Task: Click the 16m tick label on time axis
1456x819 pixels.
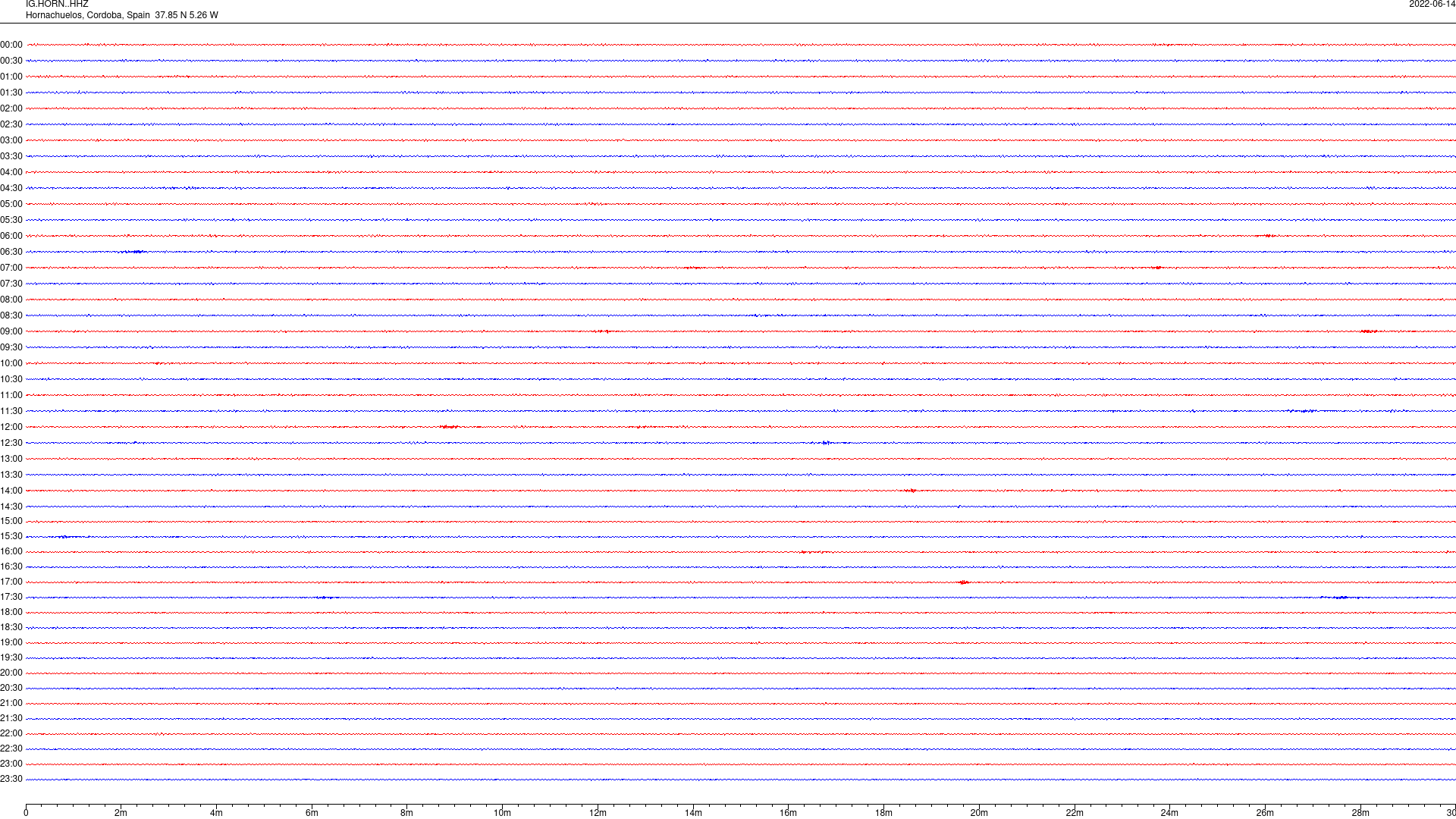Action: coord(789,813)
